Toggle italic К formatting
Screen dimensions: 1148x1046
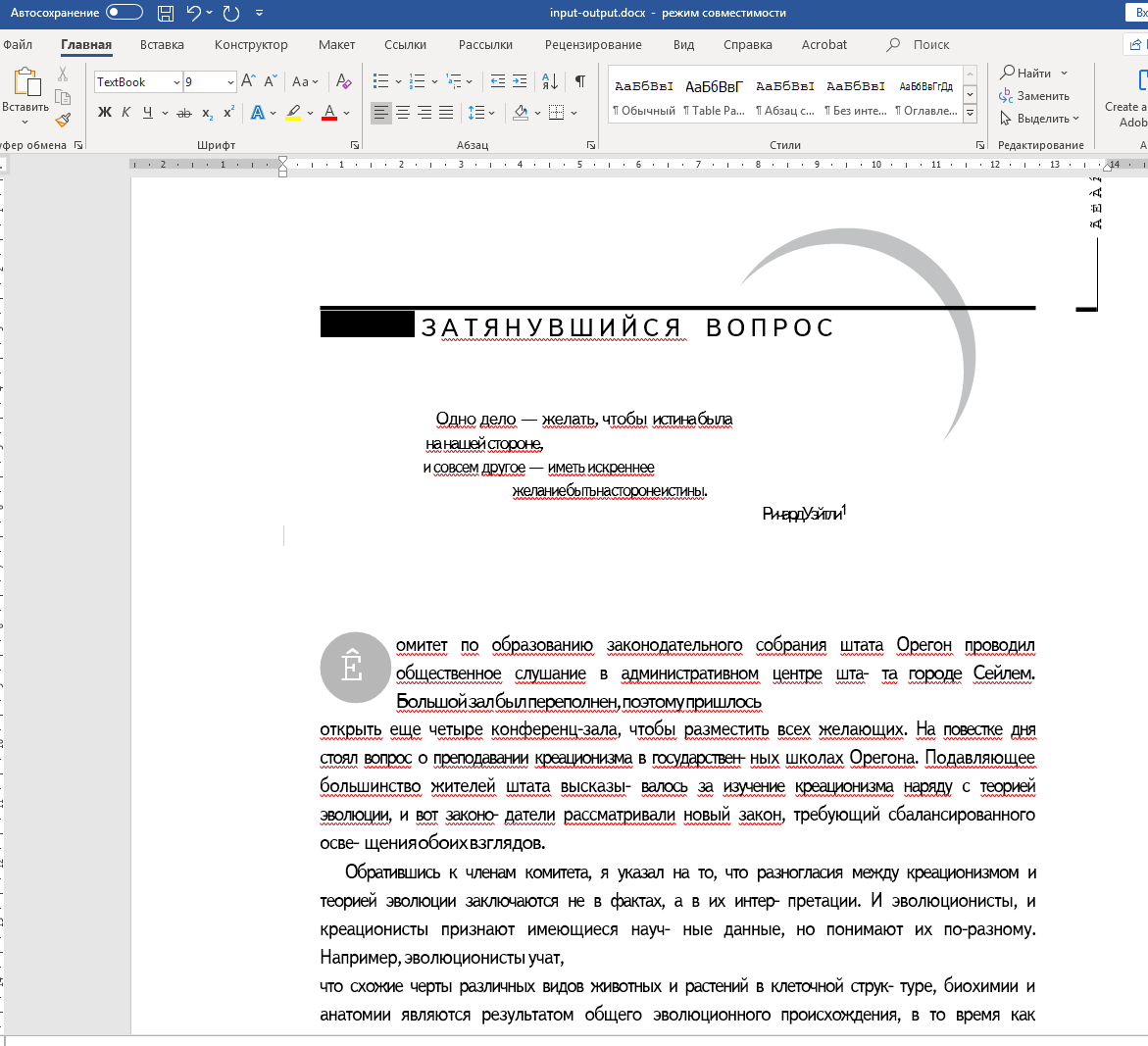[x=125, y=112]
